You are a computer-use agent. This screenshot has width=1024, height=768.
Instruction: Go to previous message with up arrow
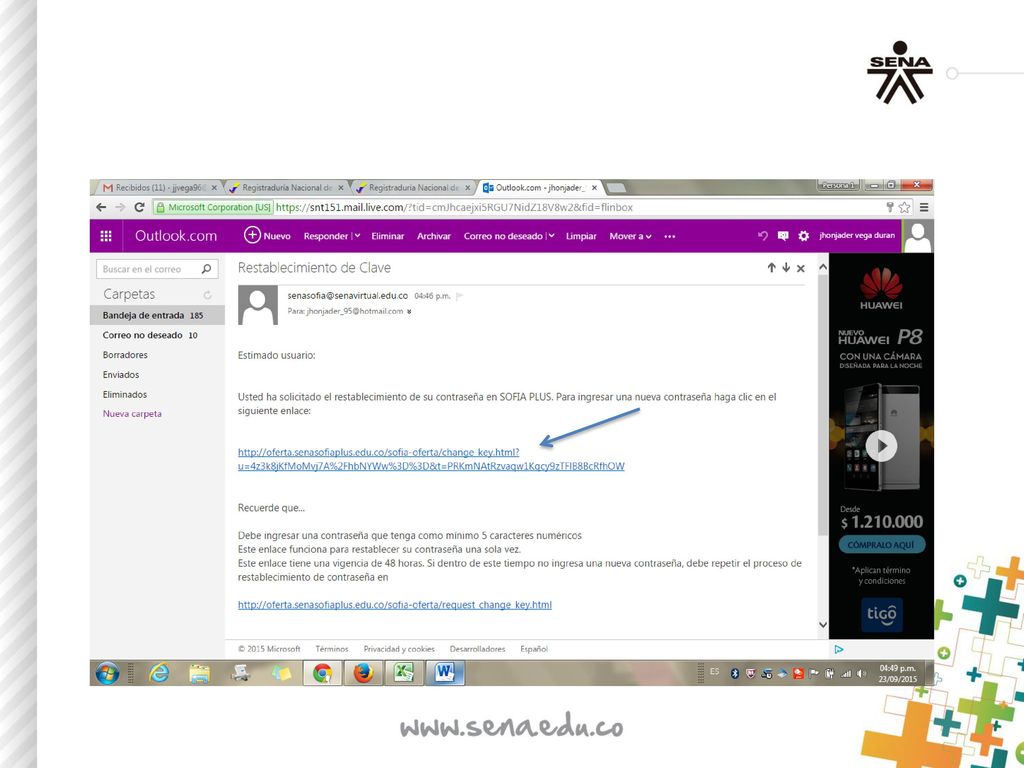pyautogui.click(x=771, y=268)
